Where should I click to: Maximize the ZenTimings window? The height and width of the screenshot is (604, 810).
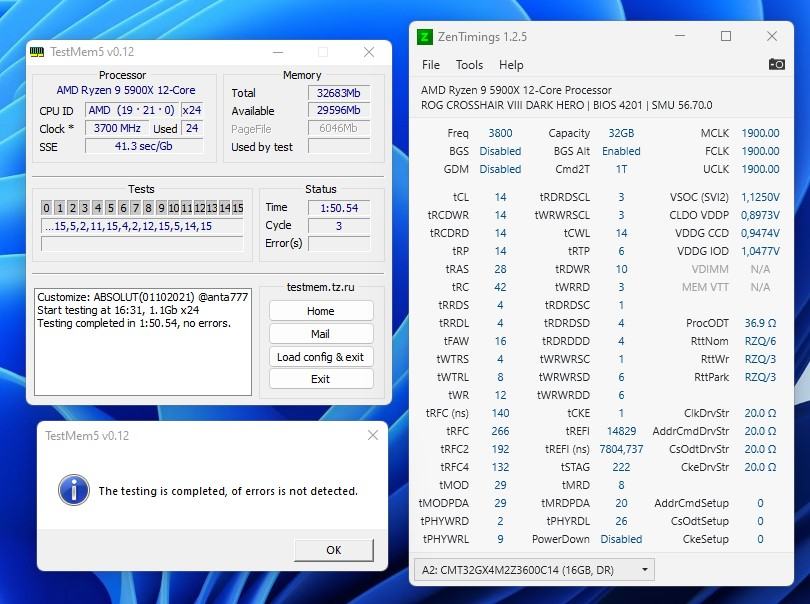(726, 36)
